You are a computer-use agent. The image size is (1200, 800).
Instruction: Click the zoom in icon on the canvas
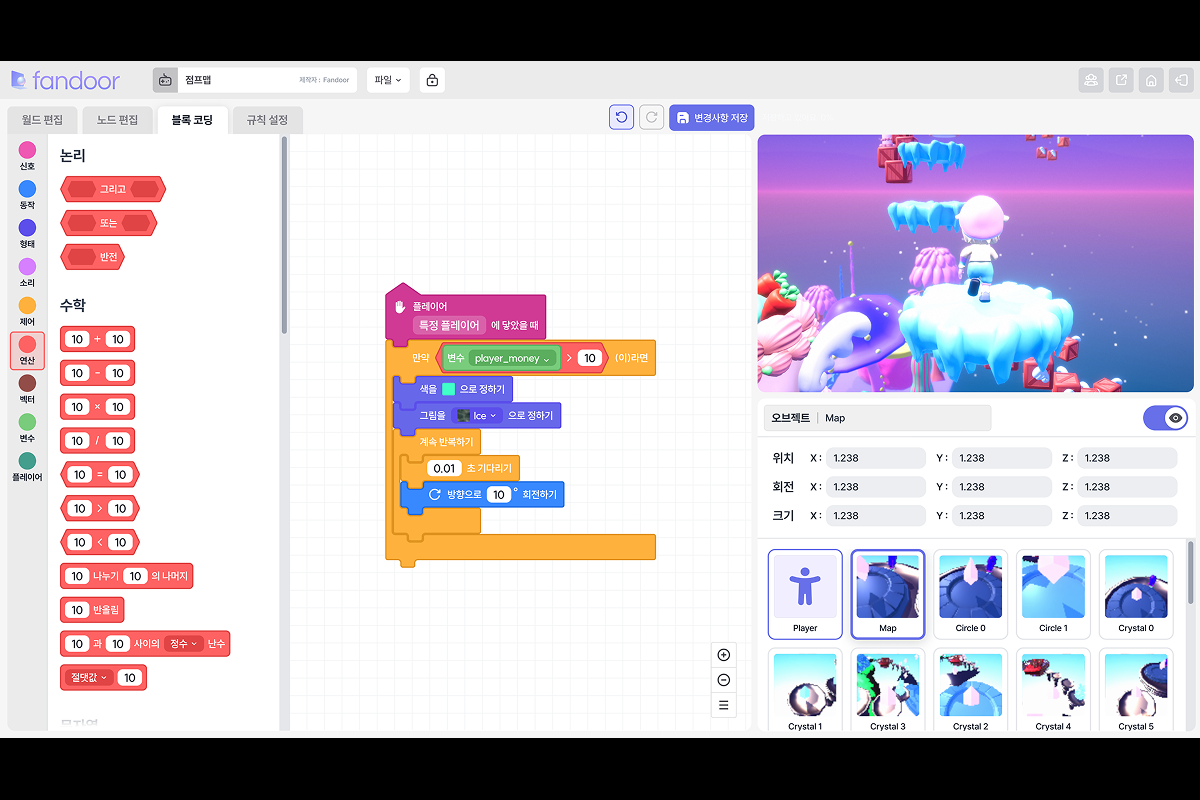coord(723,655)
